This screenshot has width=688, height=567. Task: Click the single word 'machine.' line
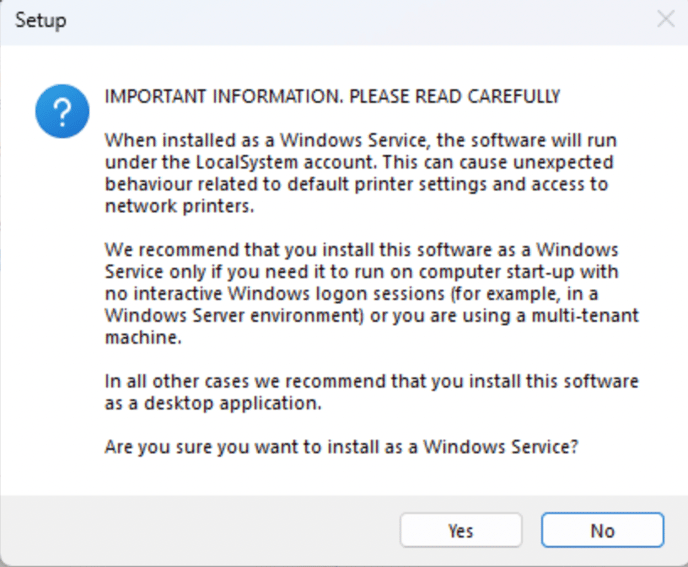click(x=143, y=337)
